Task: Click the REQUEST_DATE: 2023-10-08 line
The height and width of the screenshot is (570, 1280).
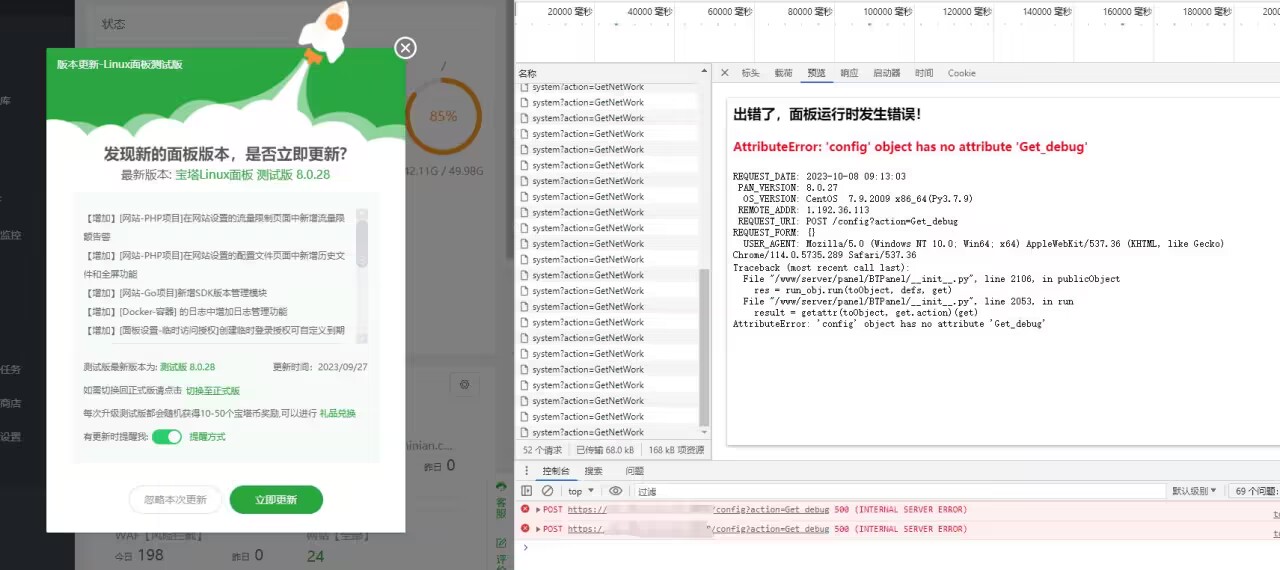Action: point(819,176)
